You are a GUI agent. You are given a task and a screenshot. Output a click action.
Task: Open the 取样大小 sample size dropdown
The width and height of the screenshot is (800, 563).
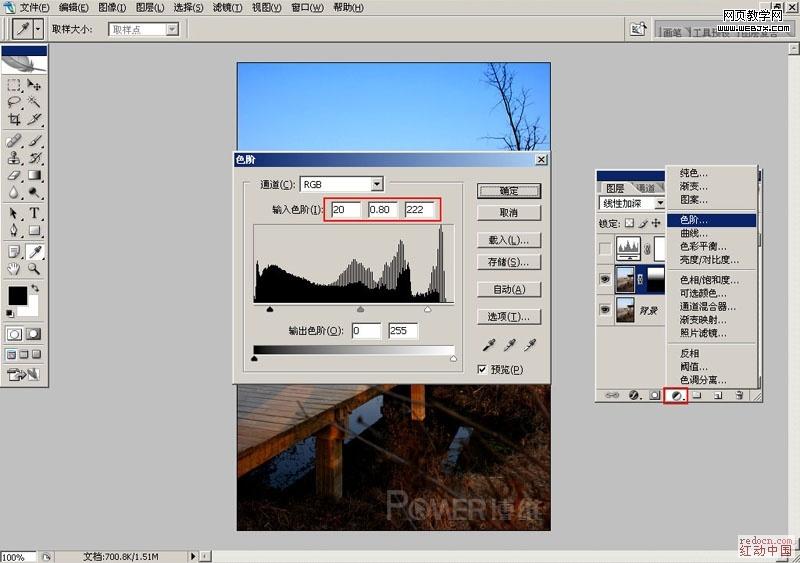coord(172,29)
